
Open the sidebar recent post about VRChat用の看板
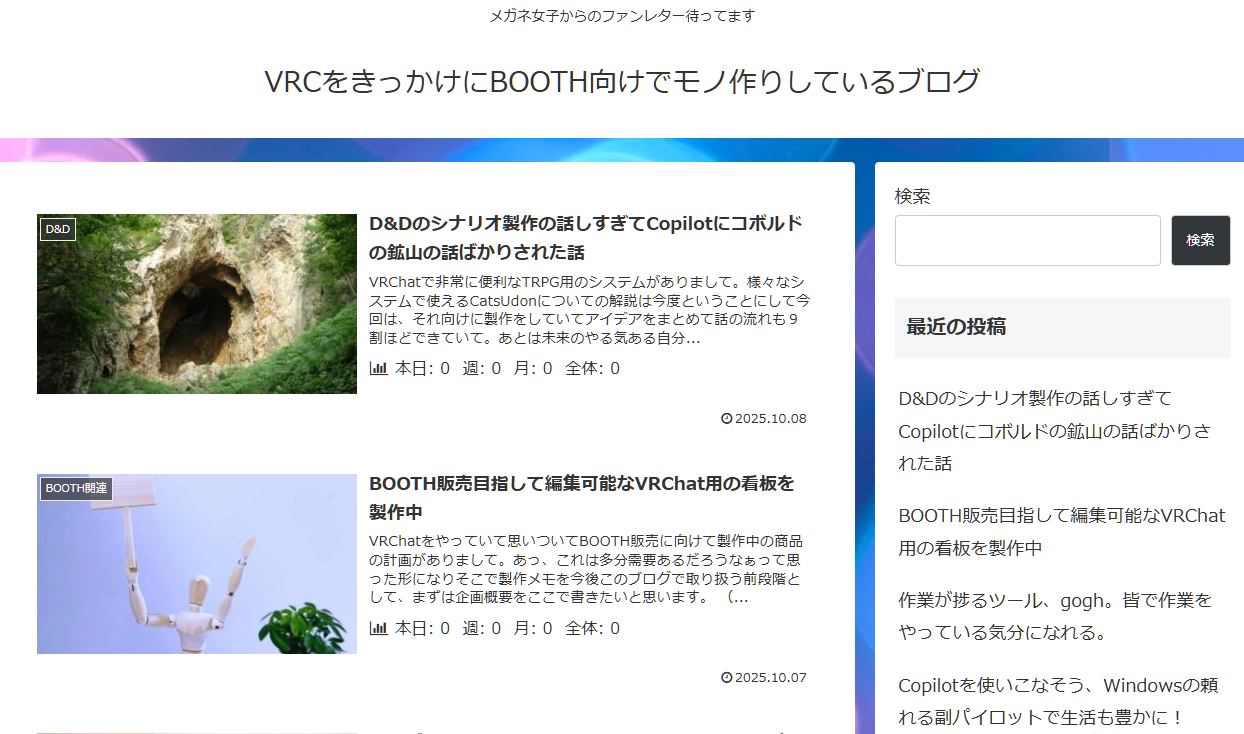pos(1061,532)
